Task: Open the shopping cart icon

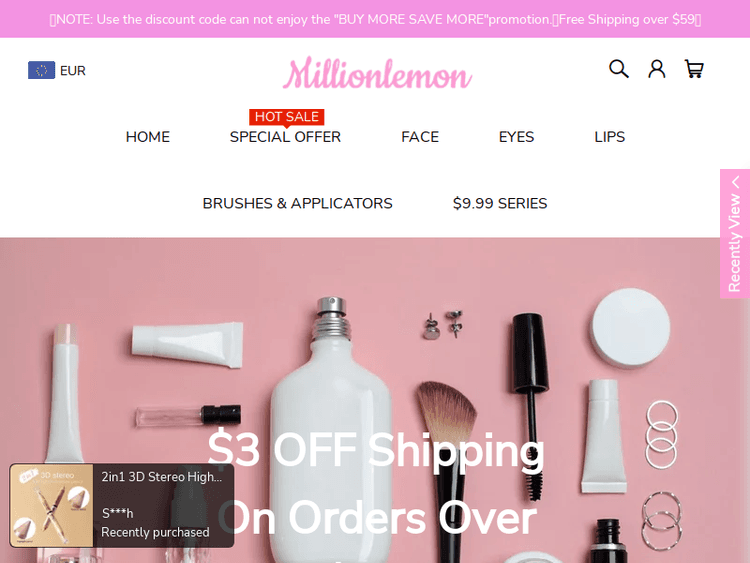Action: pos(694,69)
